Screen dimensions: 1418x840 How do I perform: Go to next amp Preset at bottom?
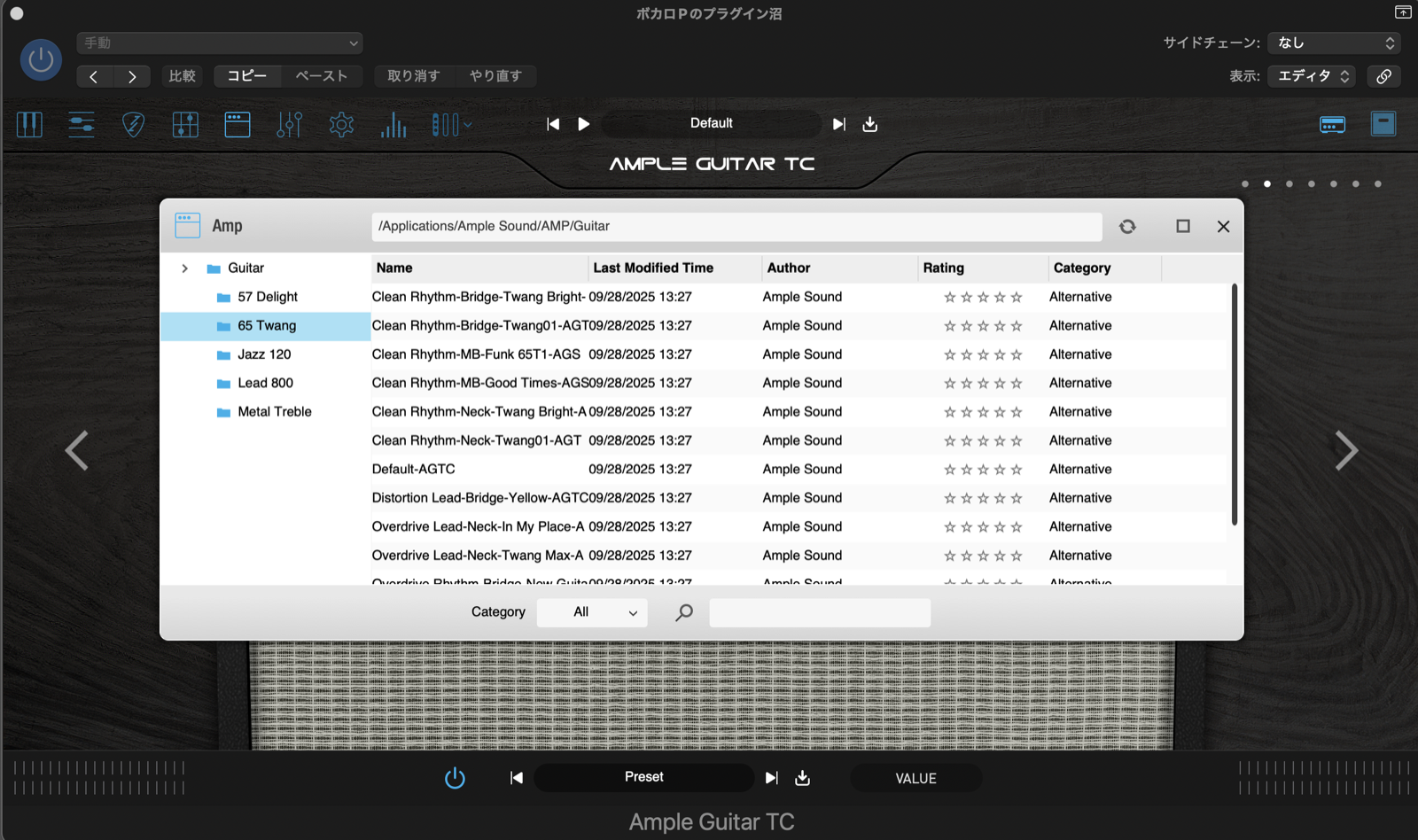[x=771, y=778]
